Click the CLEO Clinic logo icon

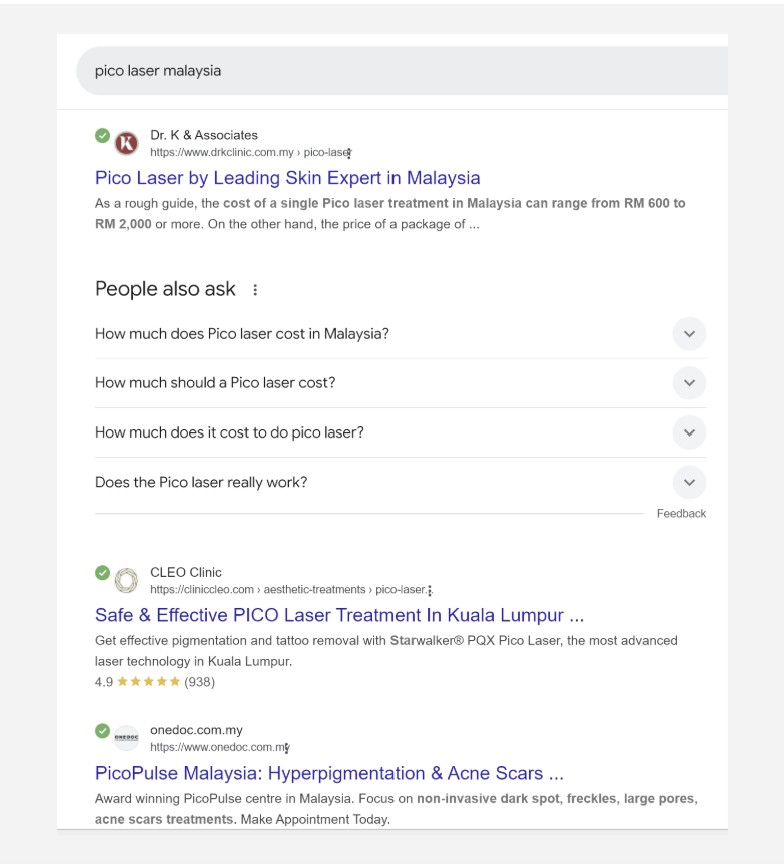126,580
